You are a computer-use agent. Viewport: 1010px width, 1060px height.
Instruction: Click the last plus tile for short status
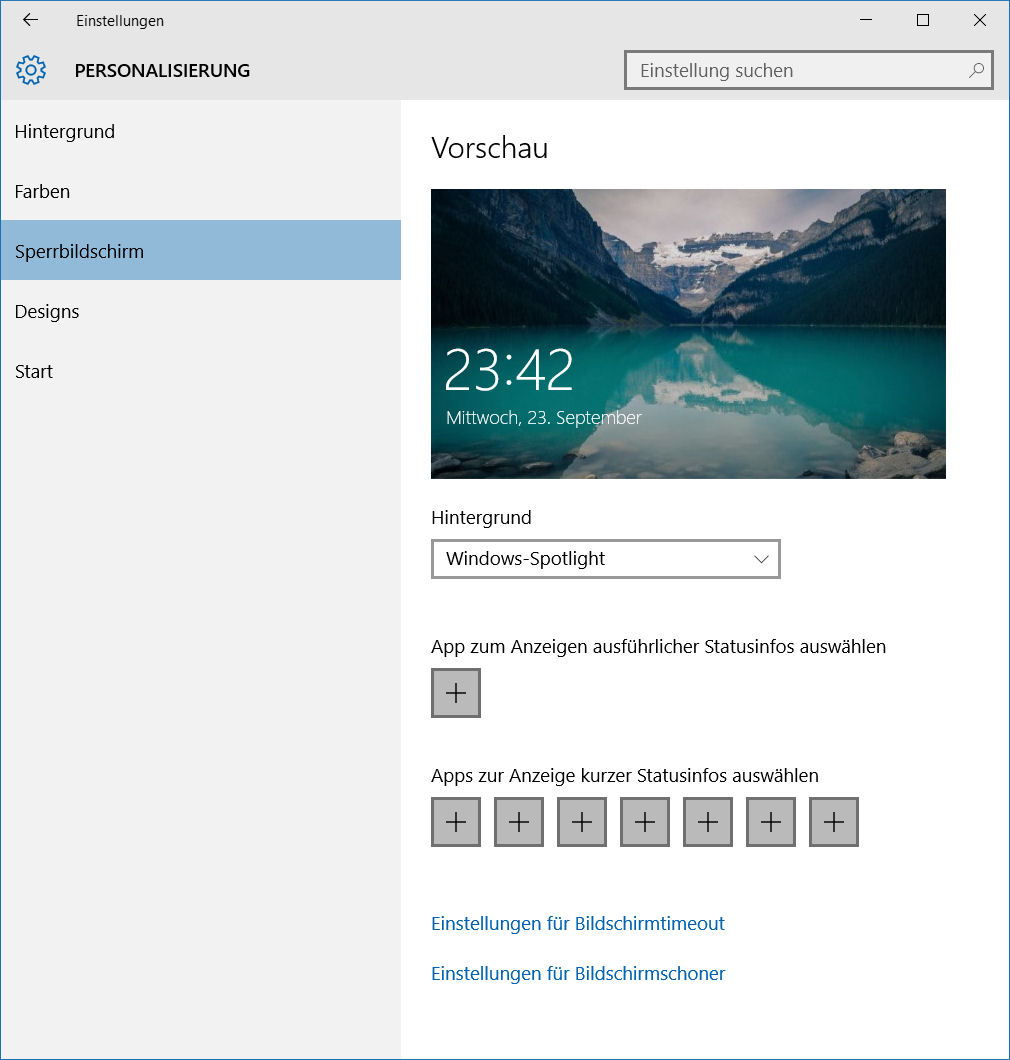[834, 822]
